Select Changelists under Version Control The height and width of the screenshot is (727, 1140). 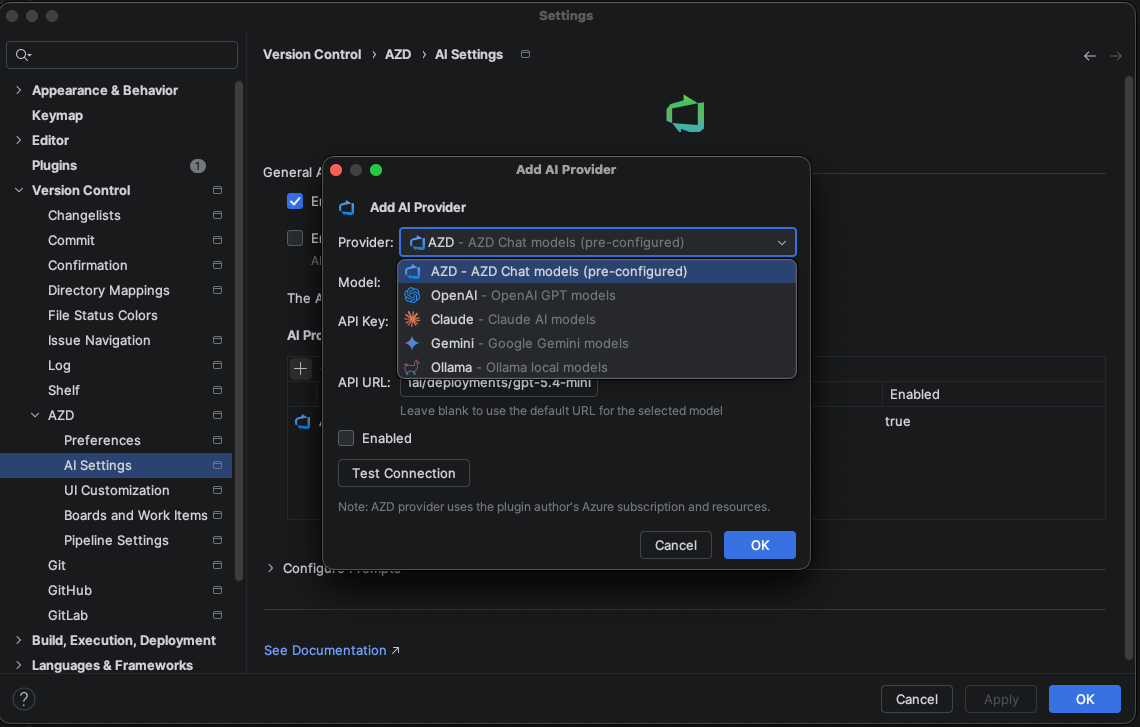pyautogui.click(x=84, y=215)
